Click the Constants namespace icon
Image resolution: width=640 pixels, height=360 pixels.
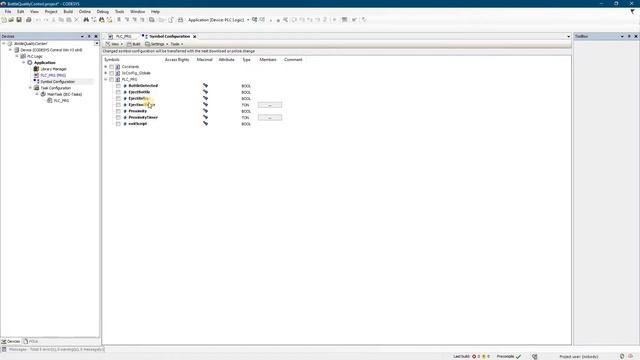(118, 67)
